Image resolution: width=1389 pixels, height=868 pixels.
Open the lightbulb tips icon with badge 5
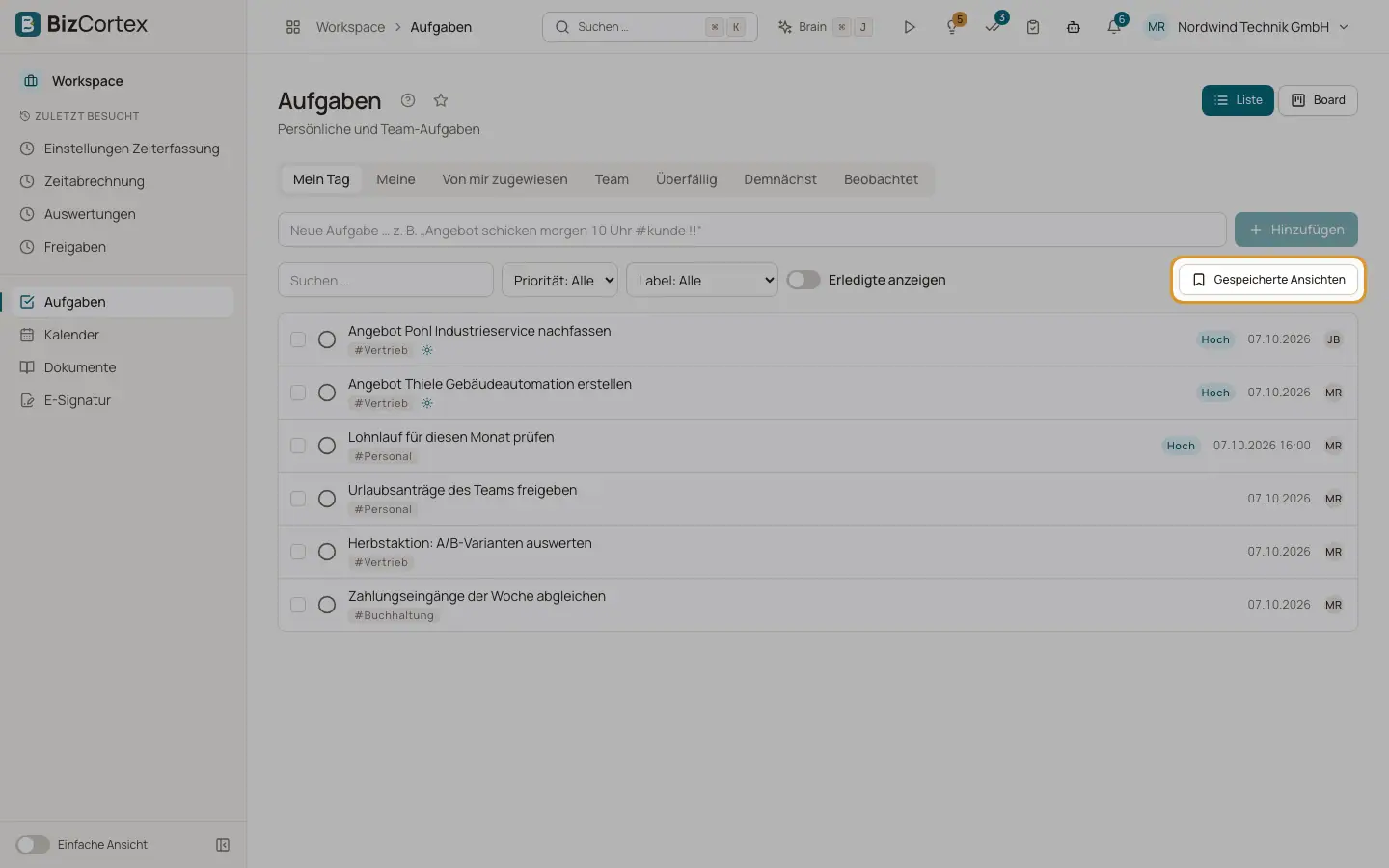[952, 27]
